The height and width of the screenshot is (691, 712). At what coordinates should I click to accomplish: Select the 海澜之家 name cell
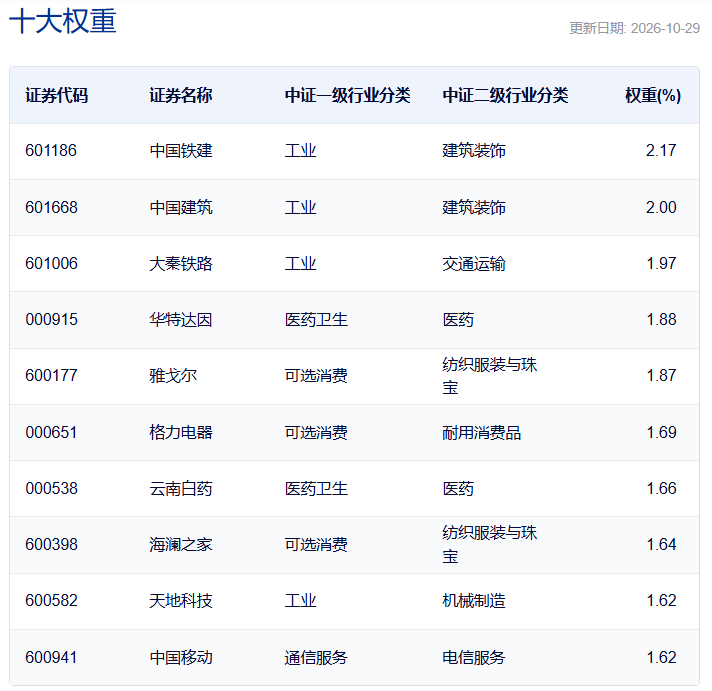pos(181,544)
